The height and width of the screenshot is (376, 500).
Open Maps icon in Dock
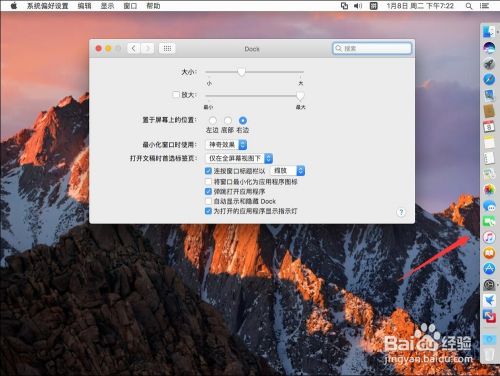[x=489, y=174]
